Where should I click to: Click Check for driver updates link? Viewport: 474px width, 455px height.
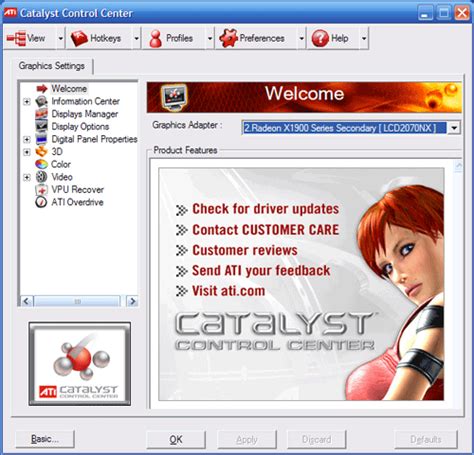click(x=266, y=209)
